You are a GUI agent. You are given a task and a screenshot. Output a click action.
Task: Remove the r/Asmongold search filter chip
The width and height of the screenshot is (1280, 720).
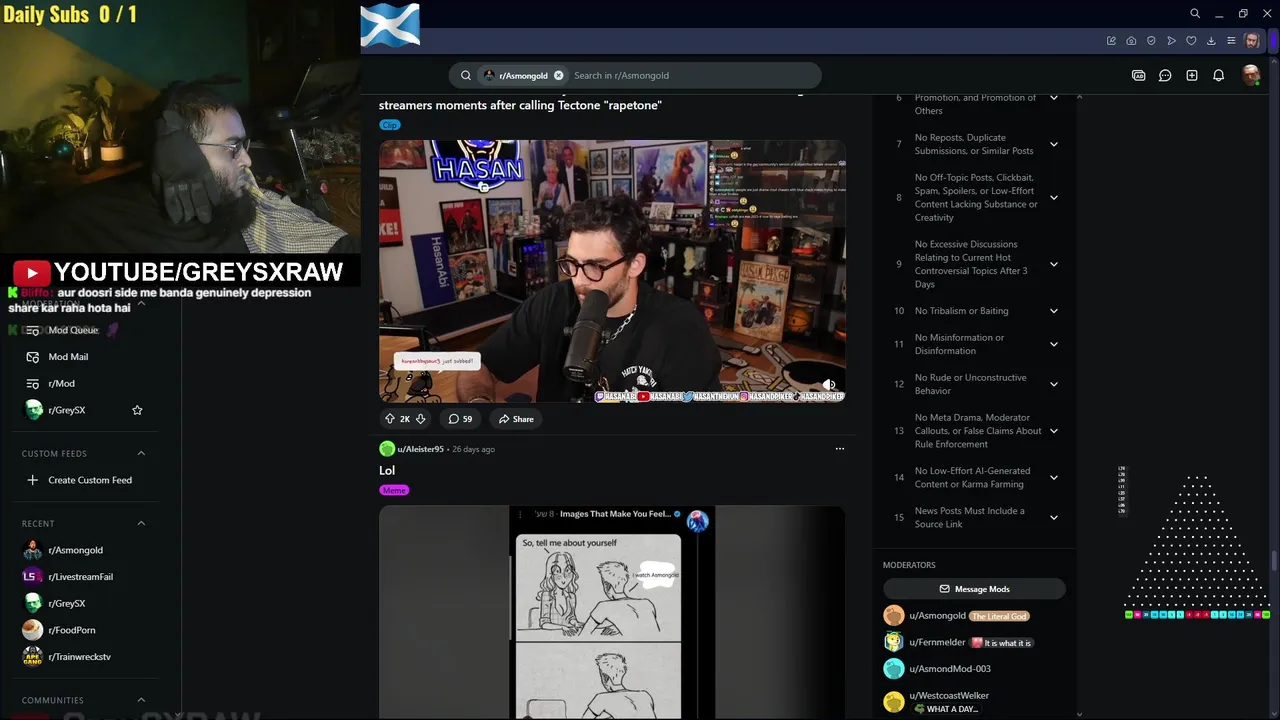[x=558, y=75]
